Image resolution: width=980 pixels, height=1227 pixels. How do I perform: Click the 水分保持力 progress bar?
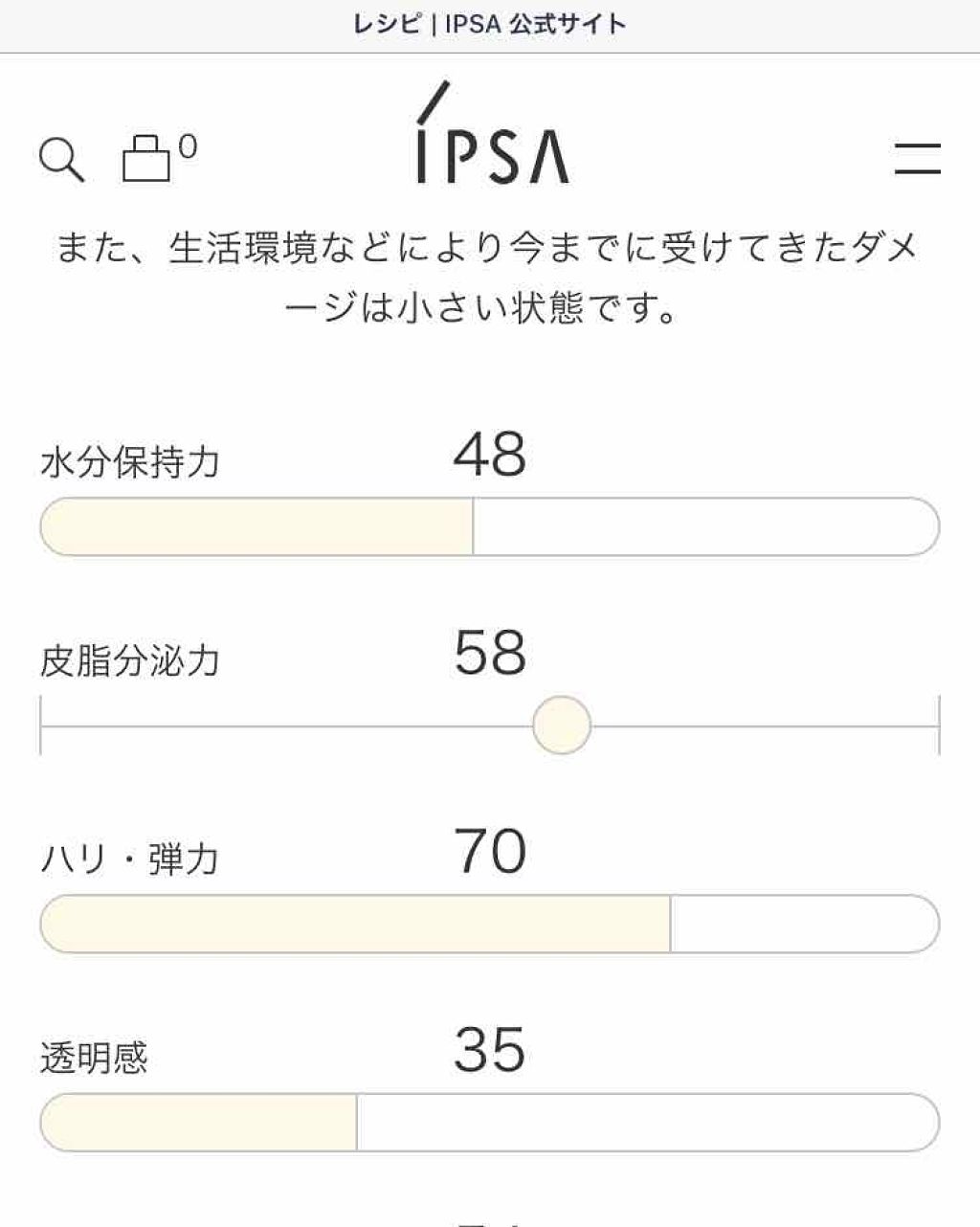488,524
